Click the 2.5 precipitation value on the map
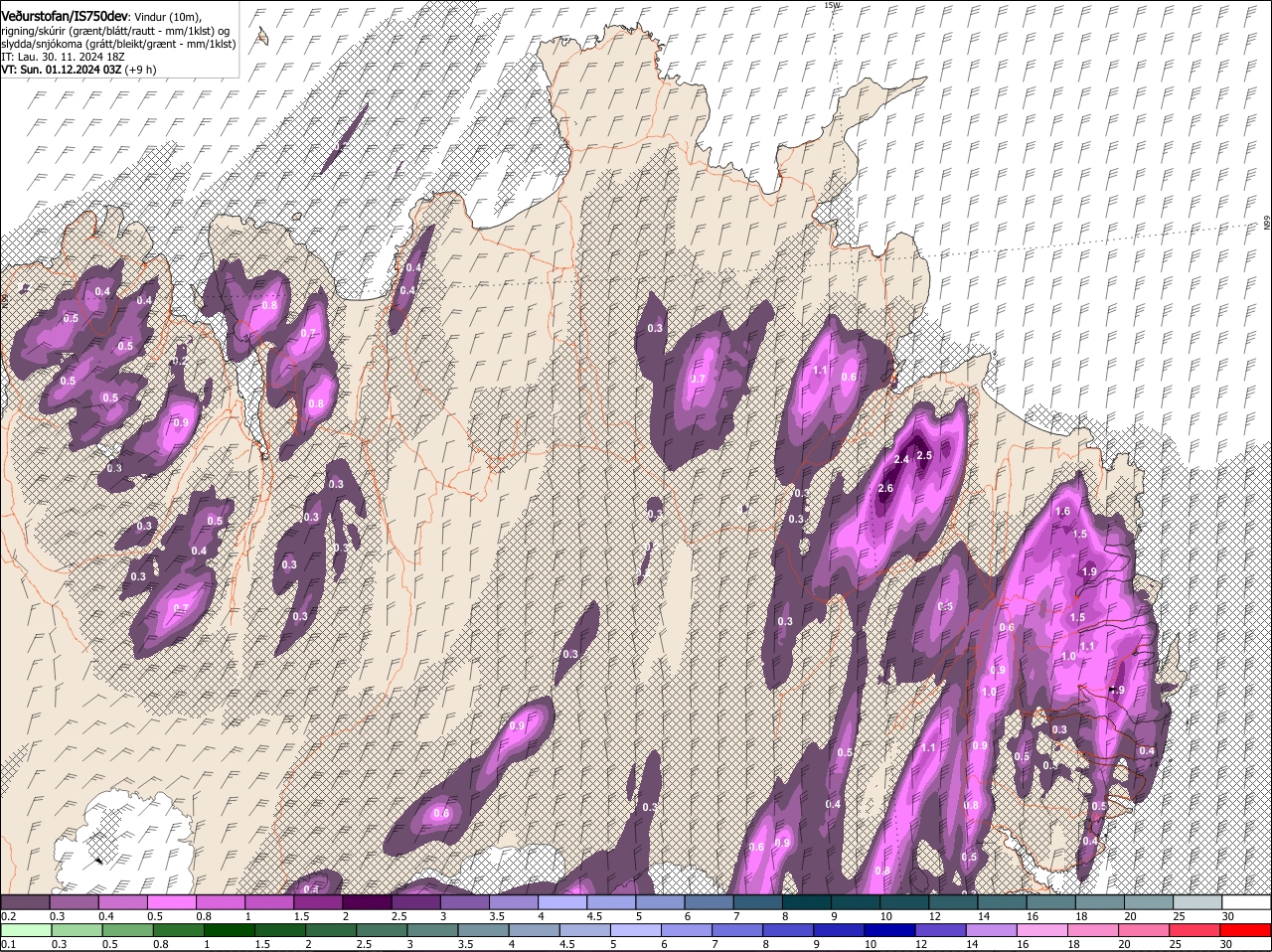Screen dimensions: 1272x952 924,455
